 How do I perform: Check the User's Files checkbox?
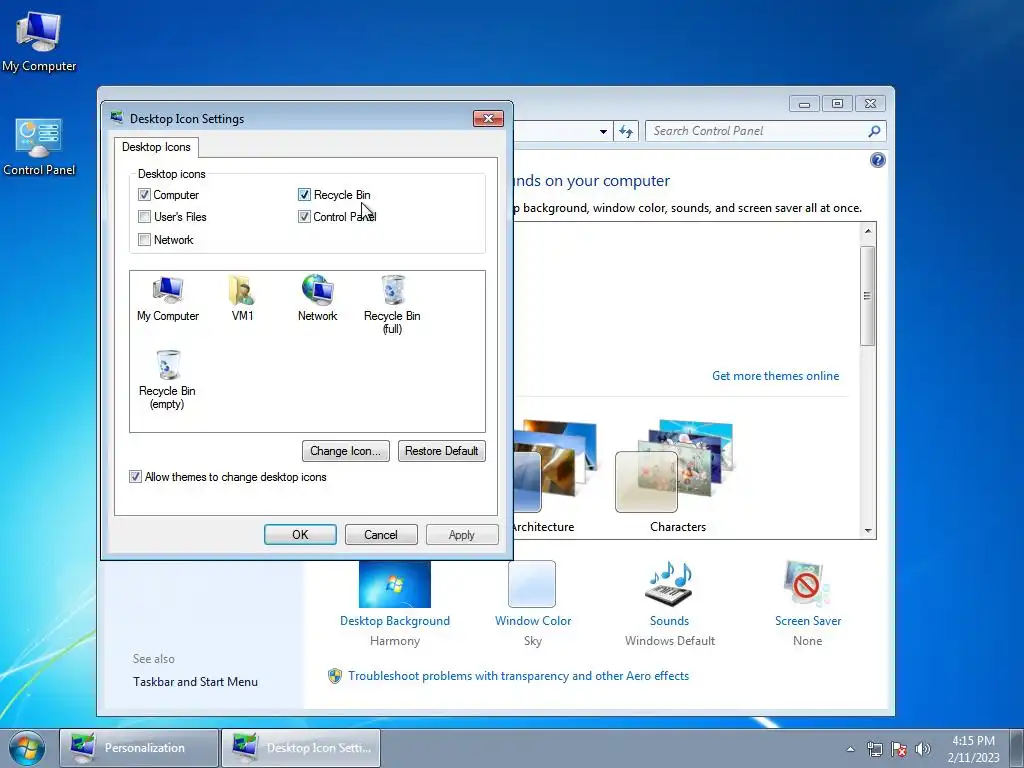point(144,217)
